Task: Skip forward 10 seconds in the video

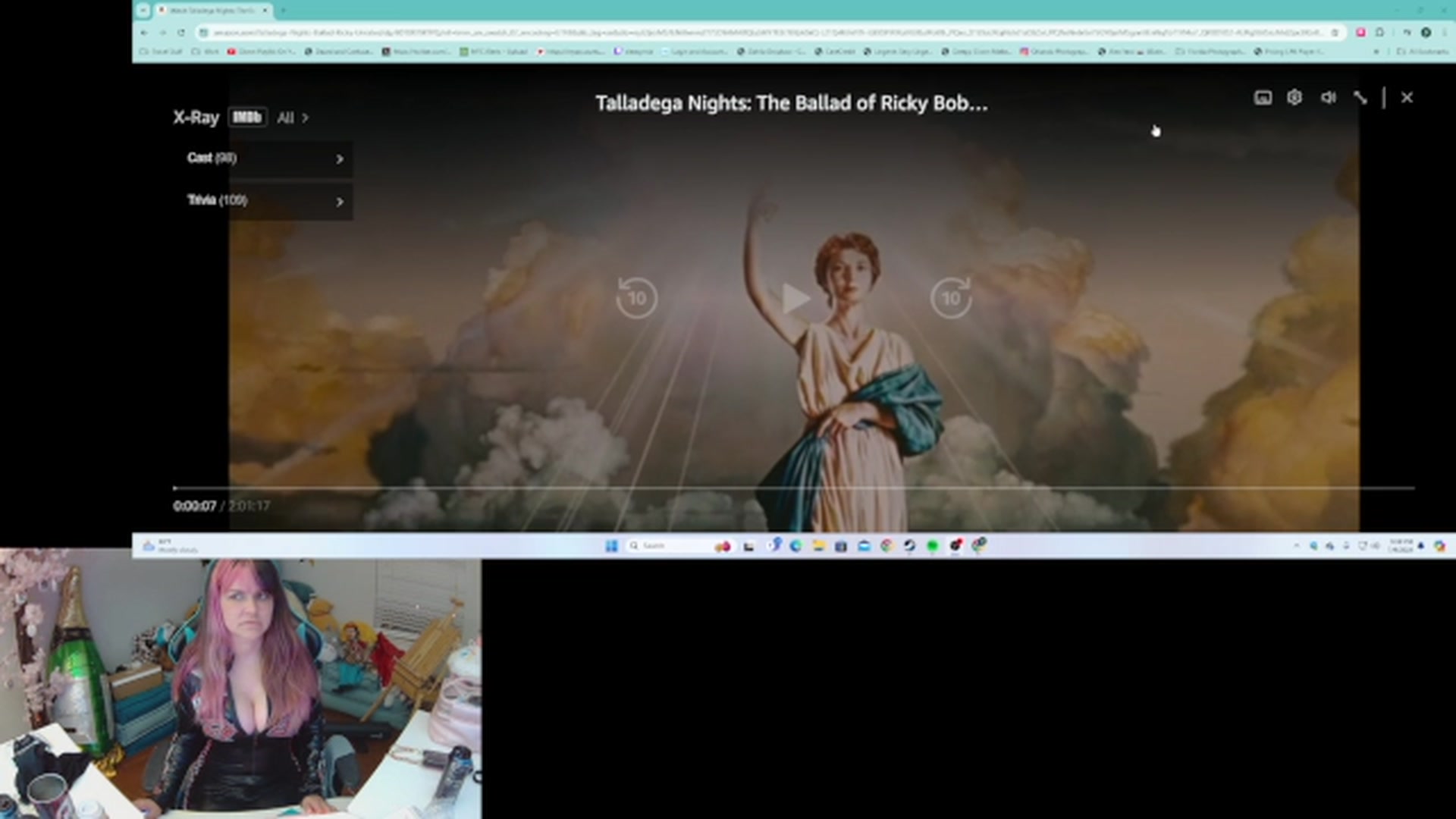Action: [951, 298]
